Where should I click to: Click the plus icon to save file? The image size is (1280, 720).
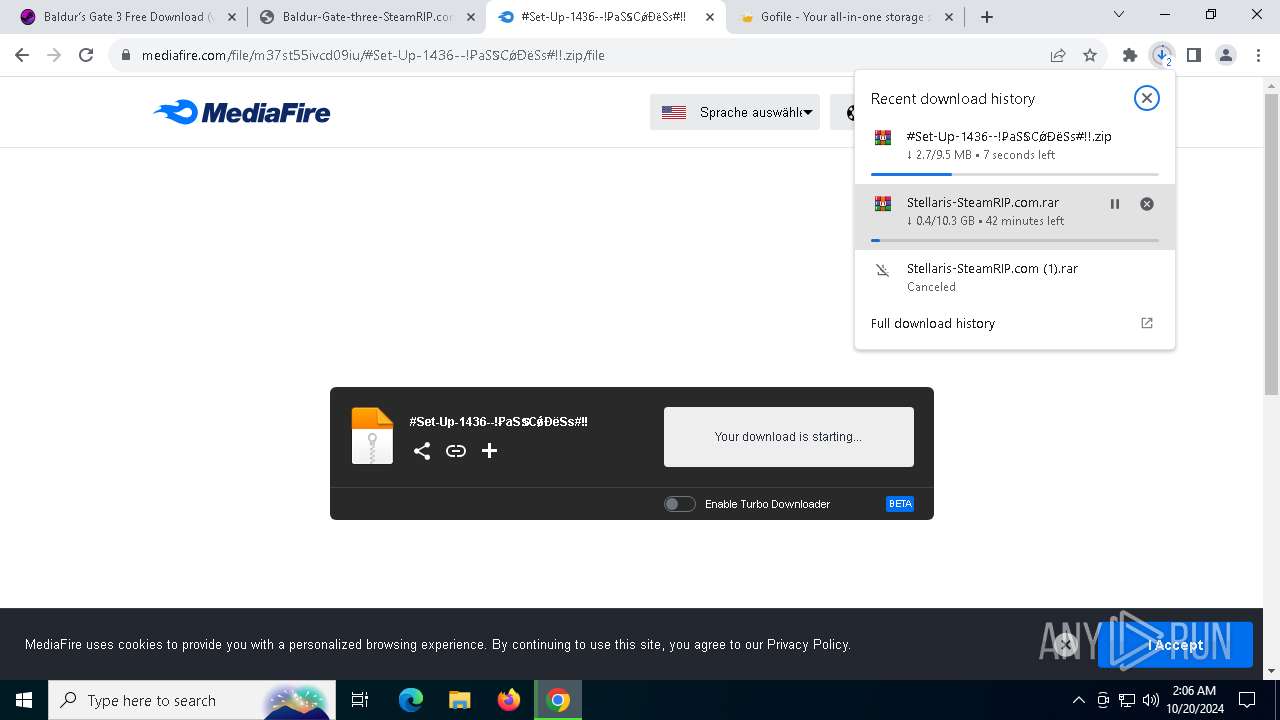pos(489,451)
